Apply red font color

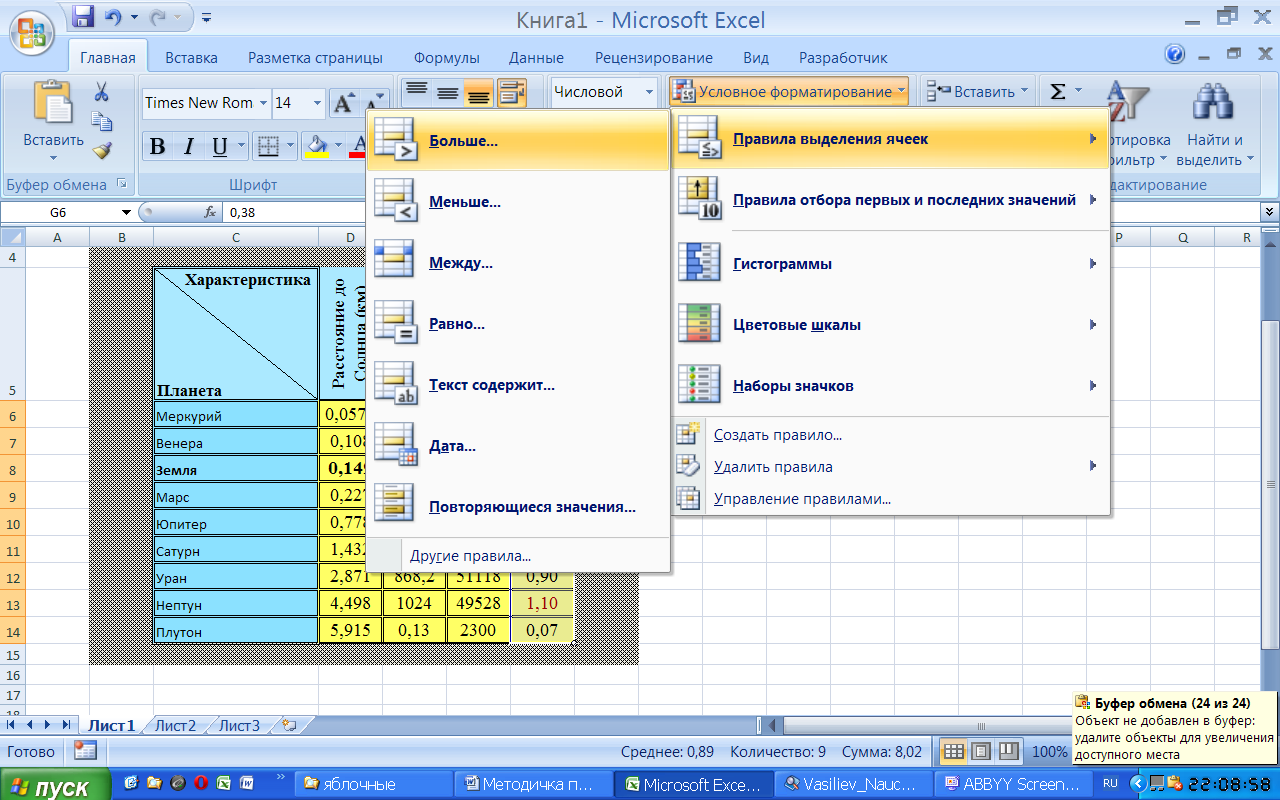tap(359, 147)
